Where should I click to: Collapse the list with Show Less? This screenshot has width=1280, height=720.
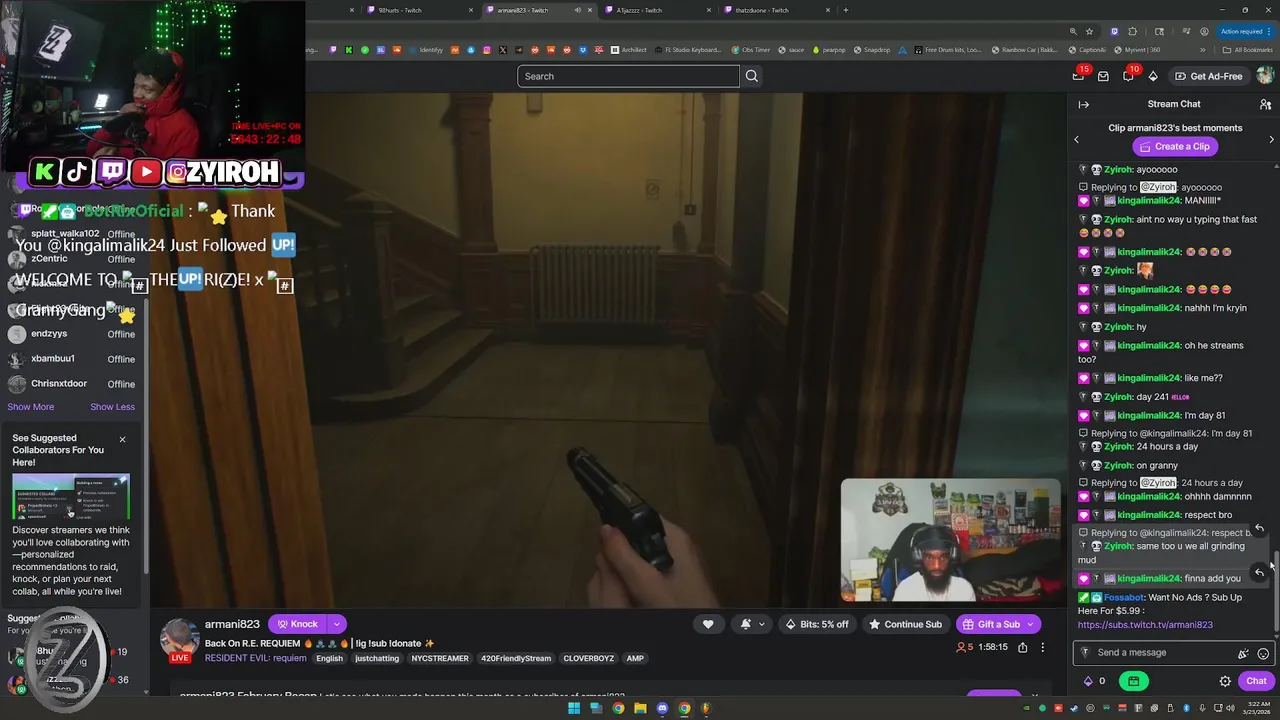pyautogui.click(x=112, y=407)
